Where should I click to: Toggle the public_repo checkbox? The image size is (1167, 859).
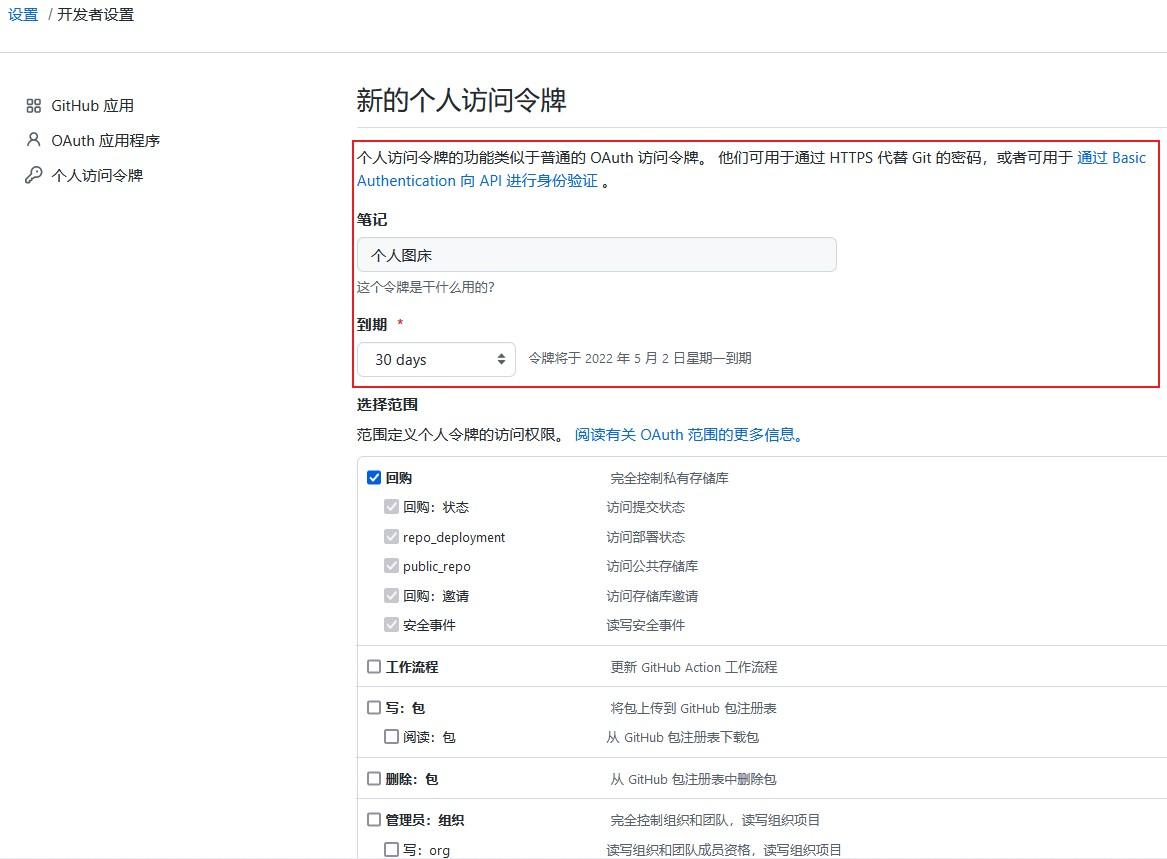391,566
